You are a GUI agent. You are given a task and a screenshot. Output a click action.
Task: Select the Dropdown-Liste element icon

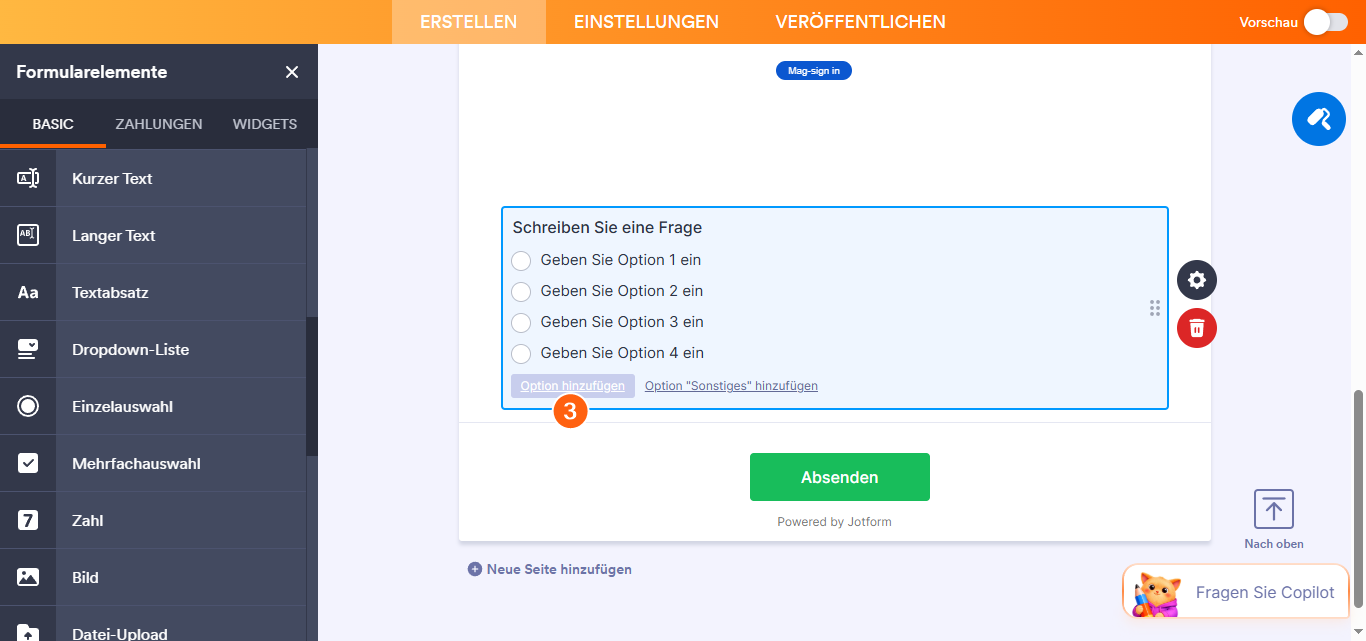point(26,349)
